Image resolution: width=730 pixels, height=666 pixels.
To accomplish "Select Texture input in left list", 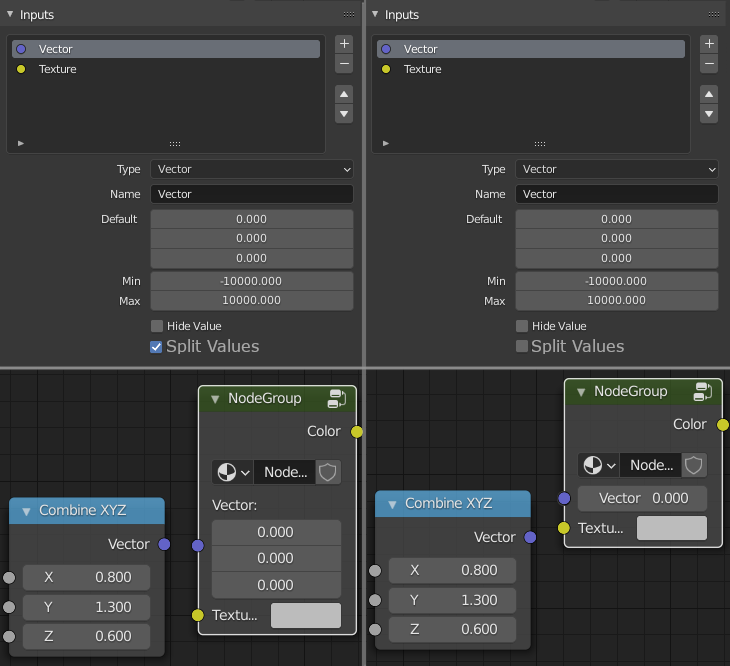I will pos(166,69).
